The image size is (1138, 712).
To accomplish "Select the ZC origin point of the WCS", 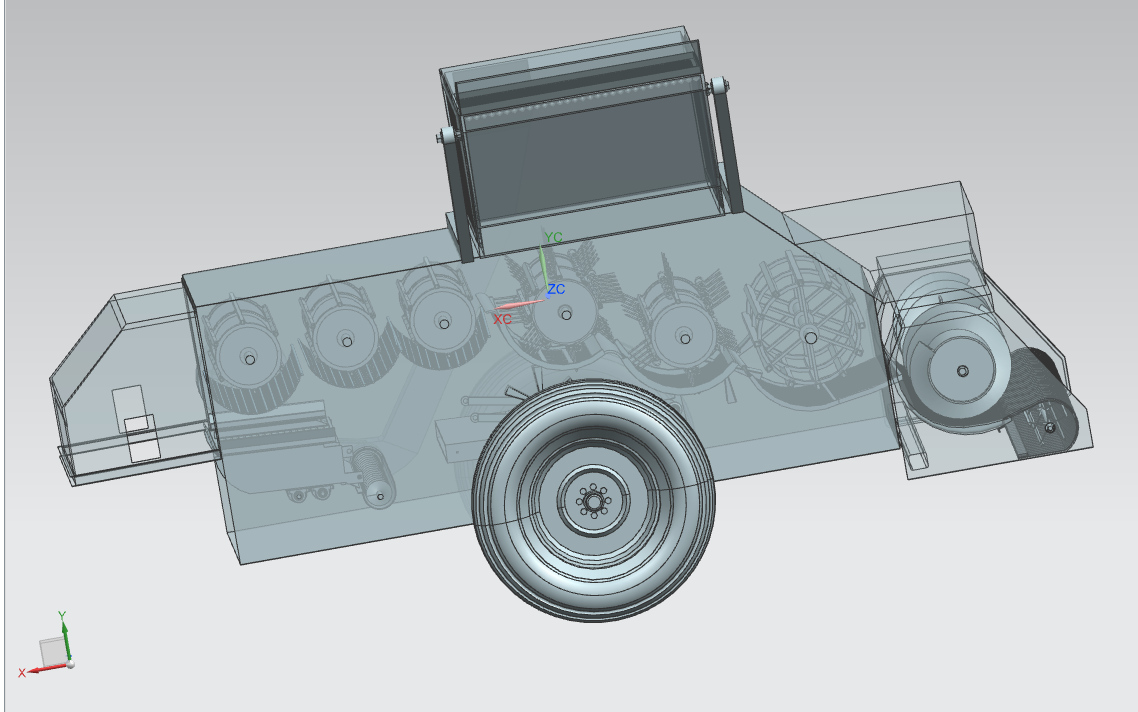I will (x=548, y=297).
